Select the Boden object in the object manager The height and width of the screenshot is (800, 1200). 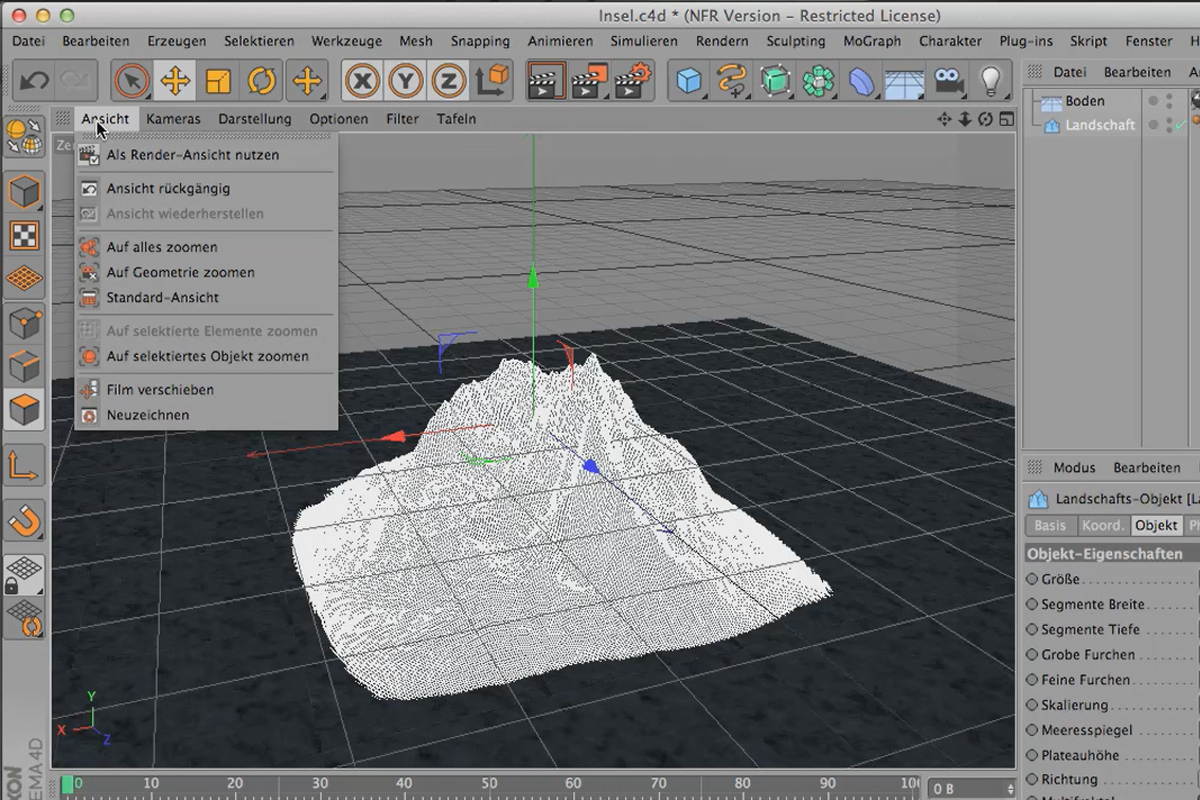1085,100
